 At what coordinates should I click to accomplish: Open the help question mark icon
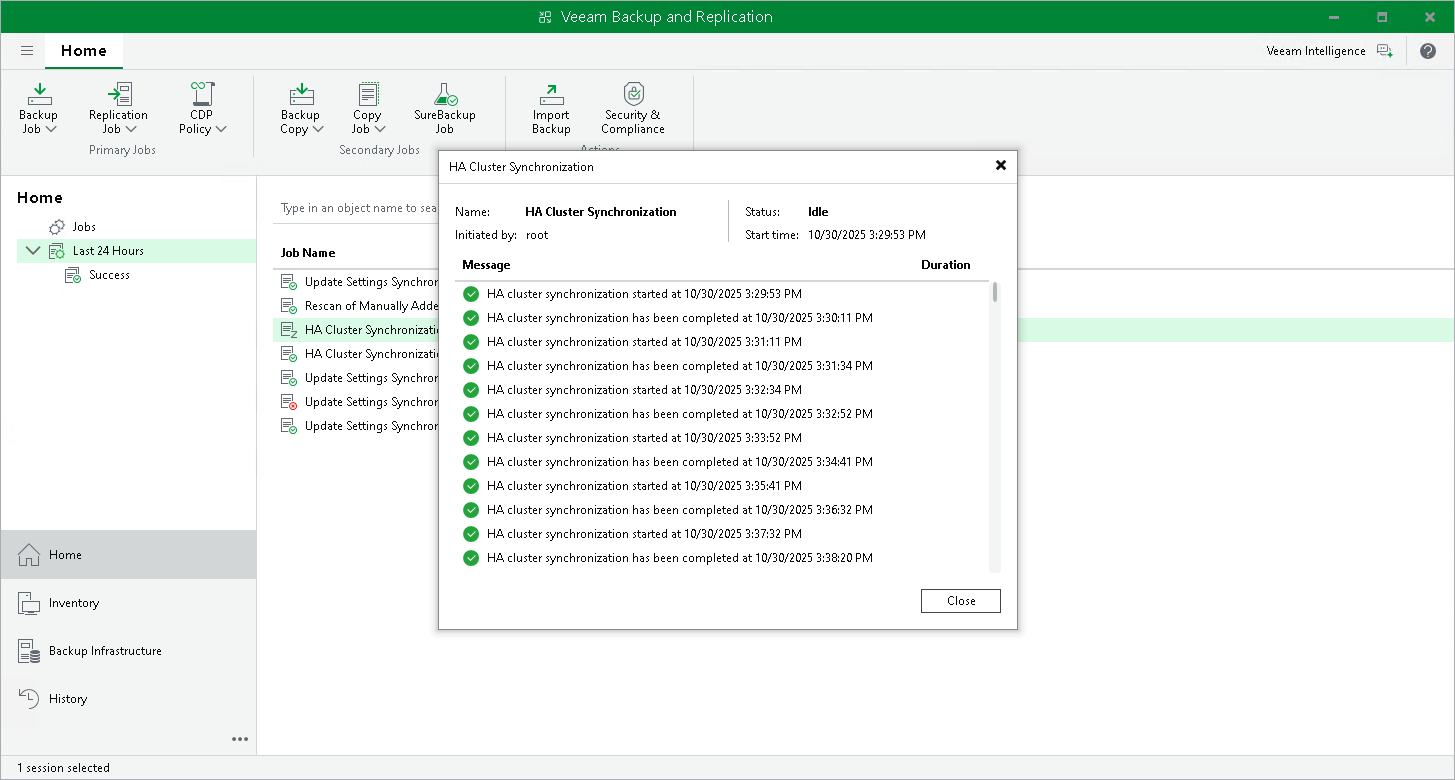1428,51
